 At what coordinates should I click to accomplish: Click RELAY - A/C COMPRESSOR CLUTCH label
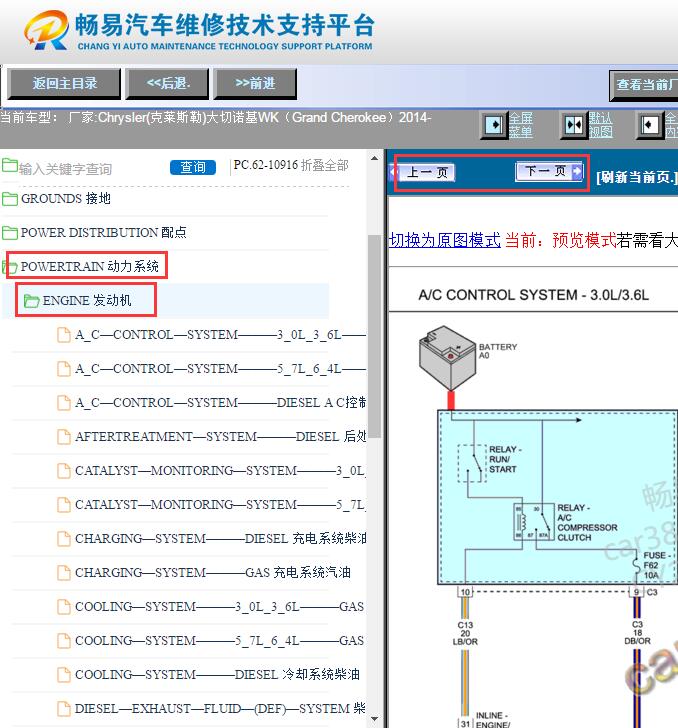[587, 523]
